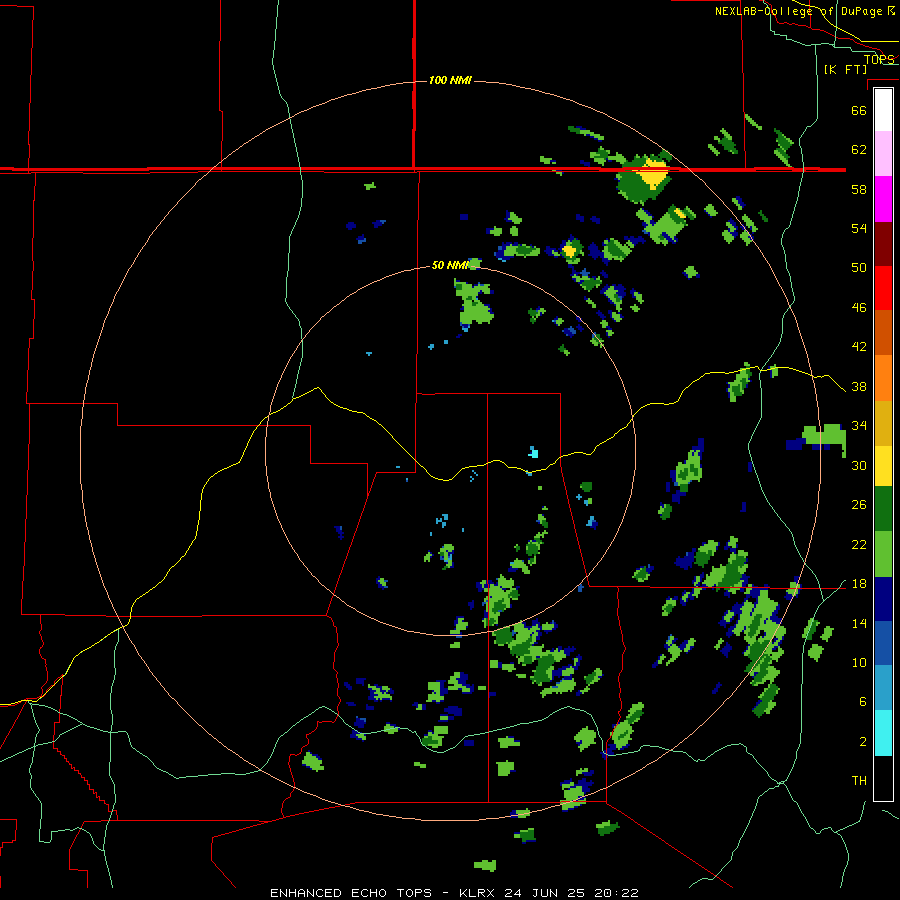
Task: Select the 50 legend value
Action: click(x=859, y=267)
